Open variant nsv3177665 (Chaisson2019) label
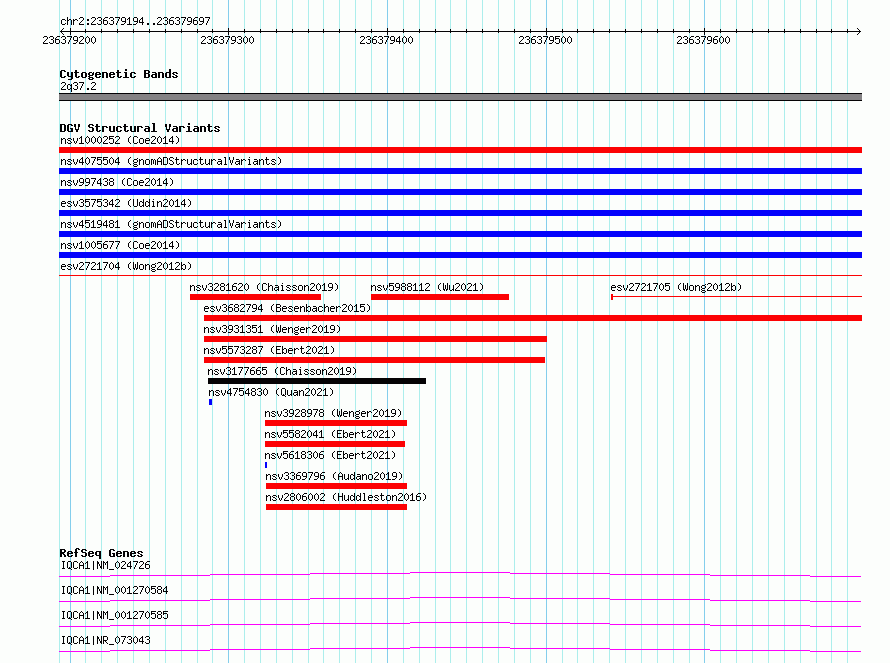The width and height of the screenshot is (890, 663). point(282,371)
